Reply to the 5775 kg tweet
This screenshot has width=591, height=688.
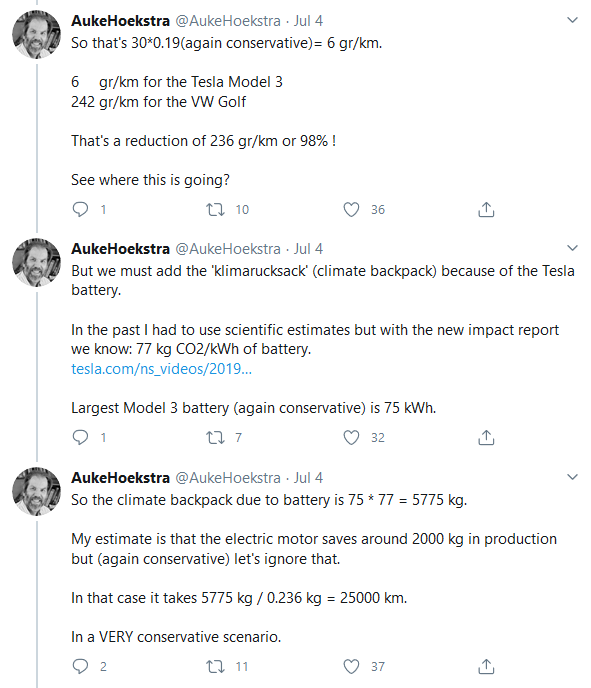pyautogui.click(x=80, y=666)
